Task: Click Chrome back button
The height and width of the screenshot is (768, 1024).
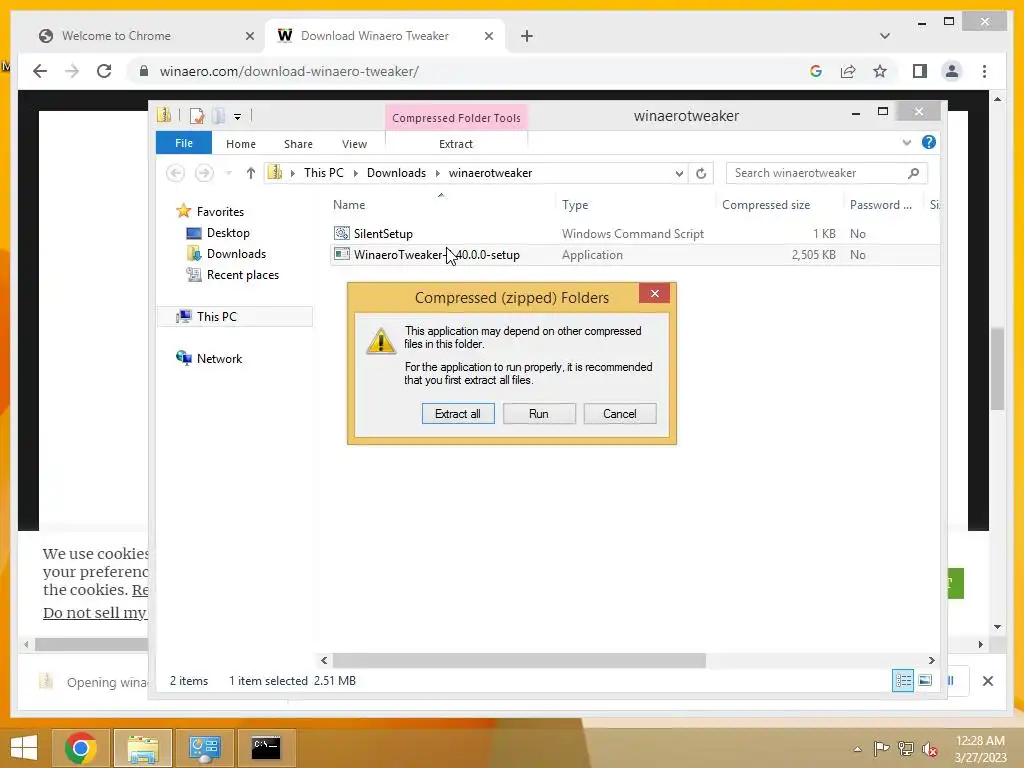Action: [x=40, y=71]
